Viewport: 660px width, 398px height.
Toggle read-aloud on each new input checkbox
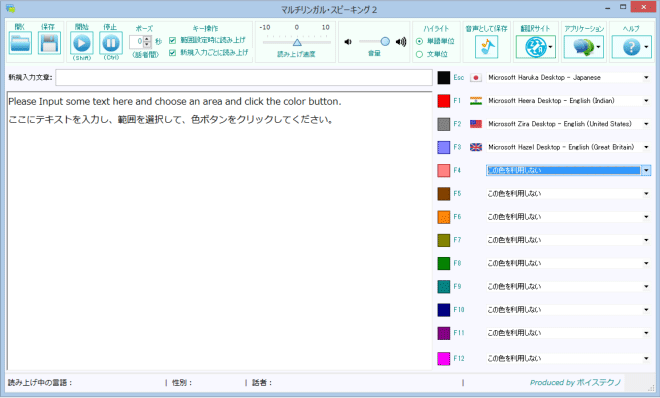point(172,53)
